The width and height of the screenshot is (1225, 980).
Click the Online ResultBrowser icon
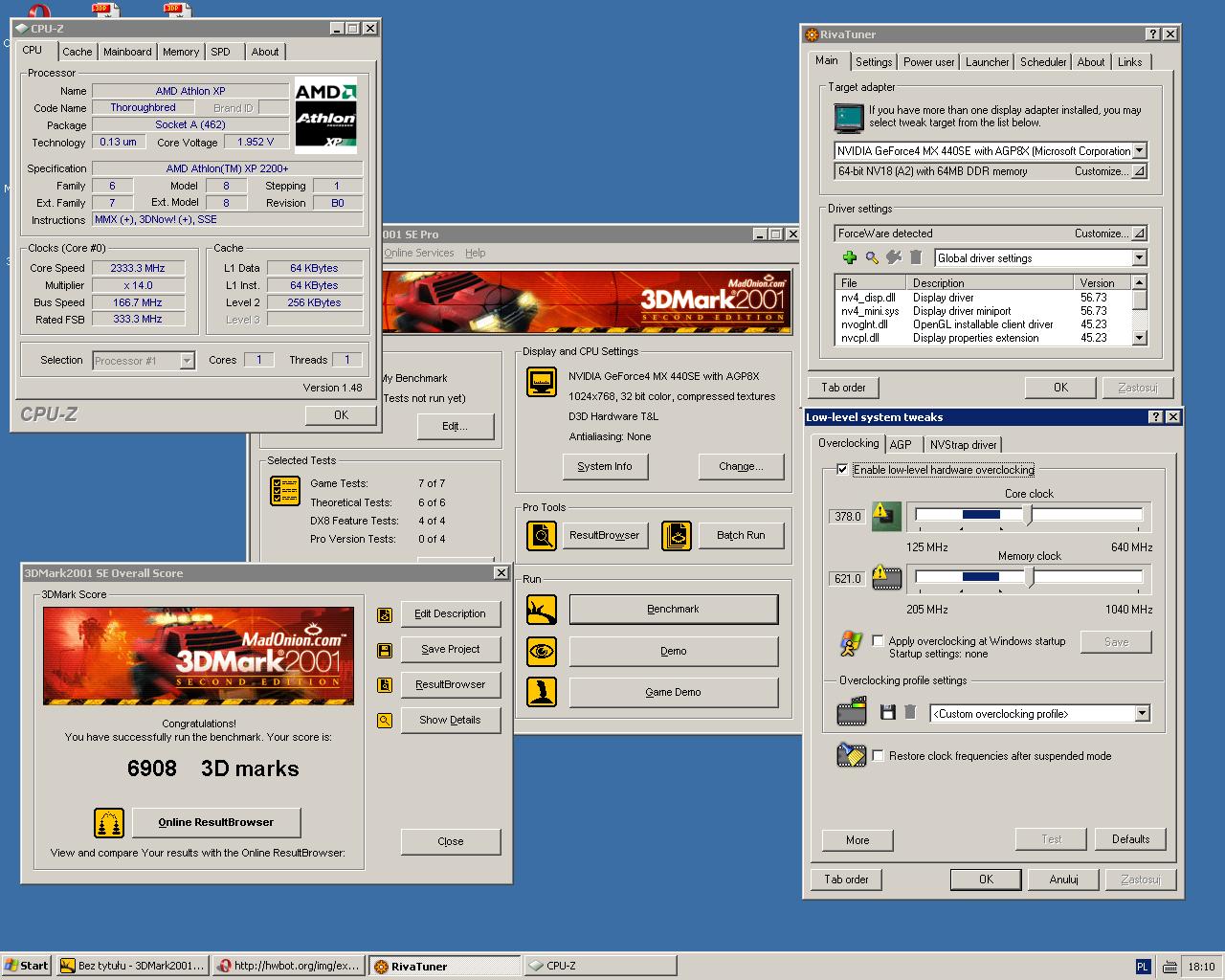tap(109, 823)
